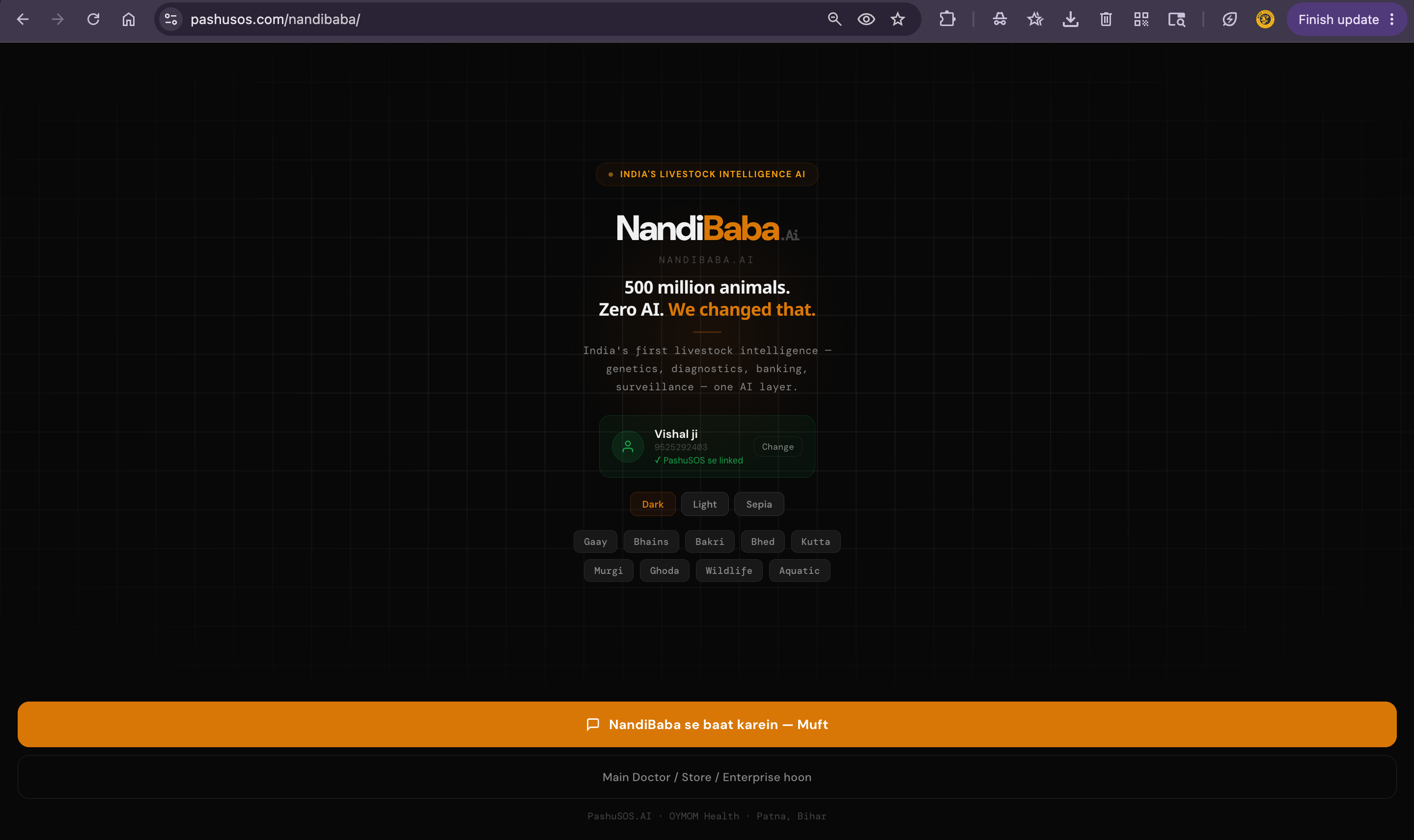Viewport: 1414px width, 840px height.
Task: Open the downloads tray icon
Action: point(1070,19)
